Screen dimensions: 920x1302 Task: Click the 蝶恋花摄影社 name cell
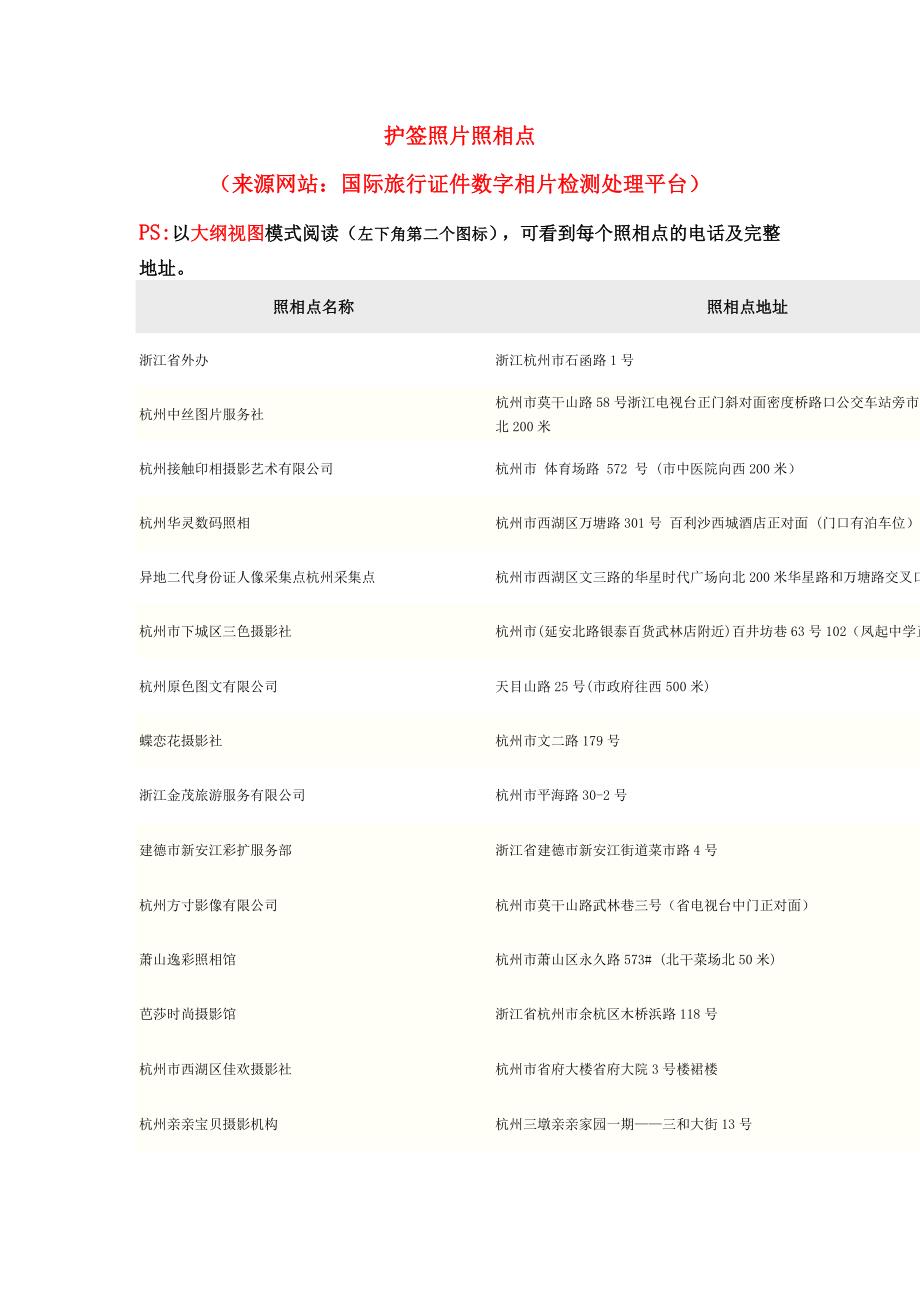pos(181,741)
